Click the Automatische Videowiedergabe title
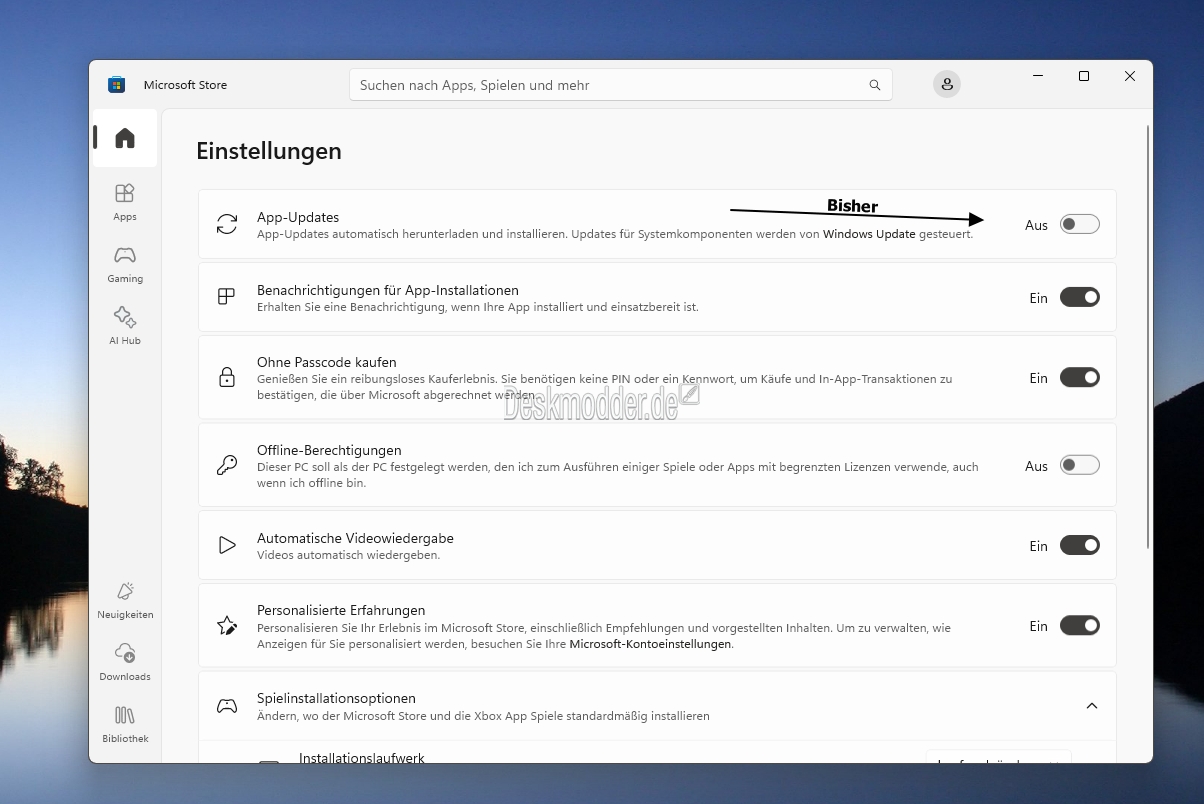The height and width of the screenshot is (804, 1204). coord(355,538)
